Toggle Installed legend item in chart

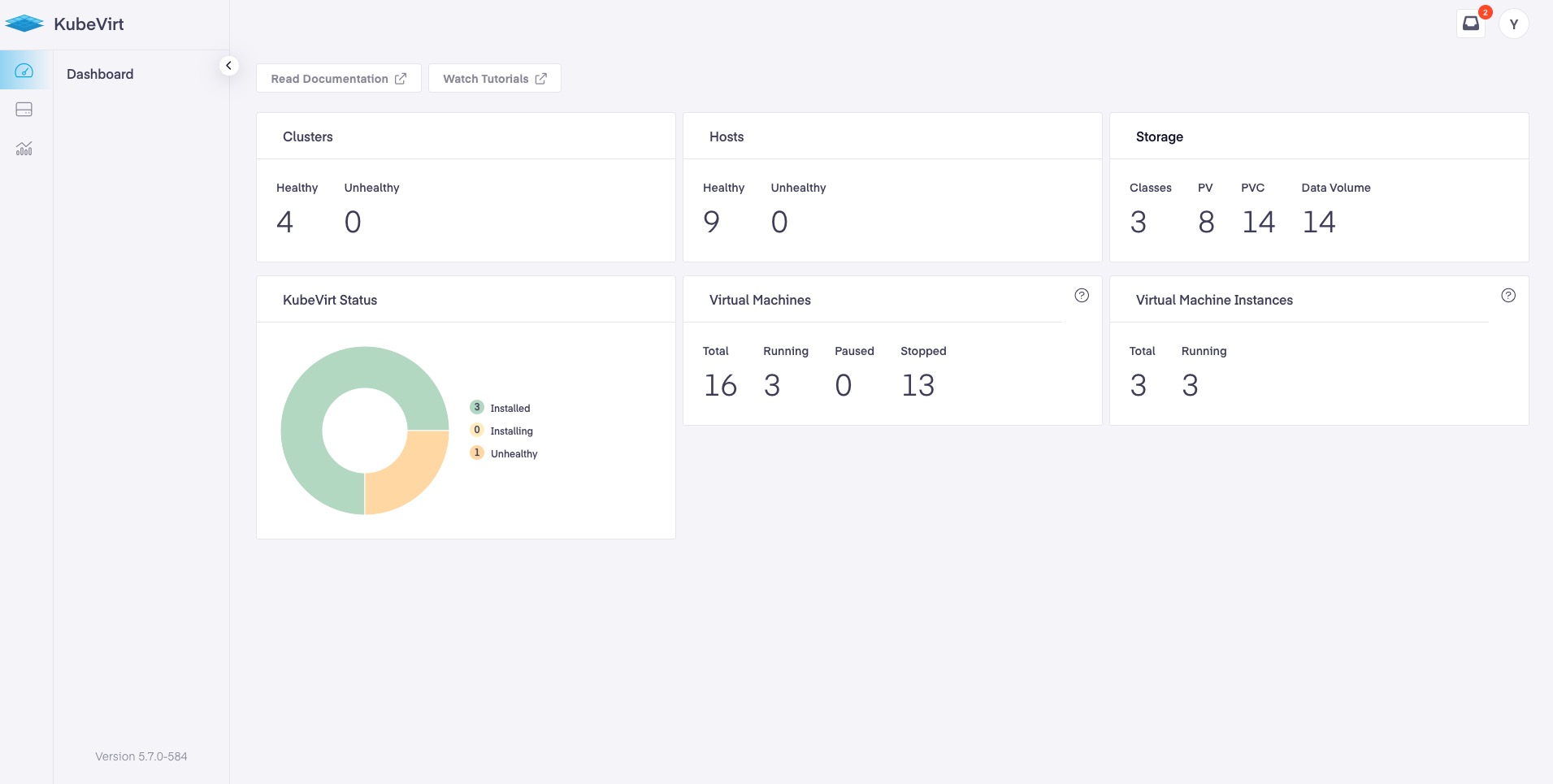pos(500,408)
